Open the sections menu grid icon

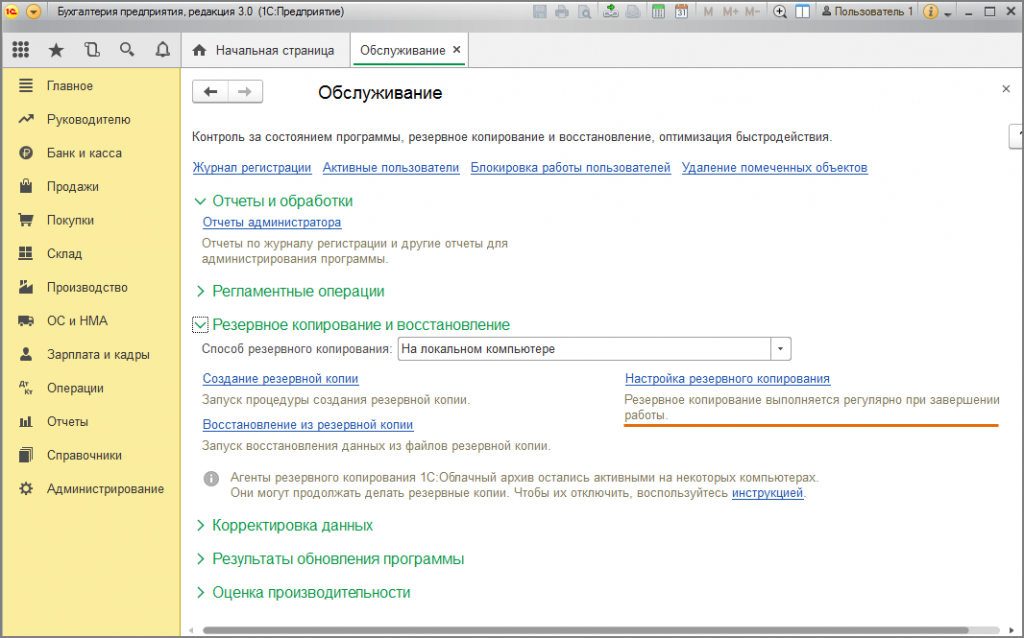(21, 50)
